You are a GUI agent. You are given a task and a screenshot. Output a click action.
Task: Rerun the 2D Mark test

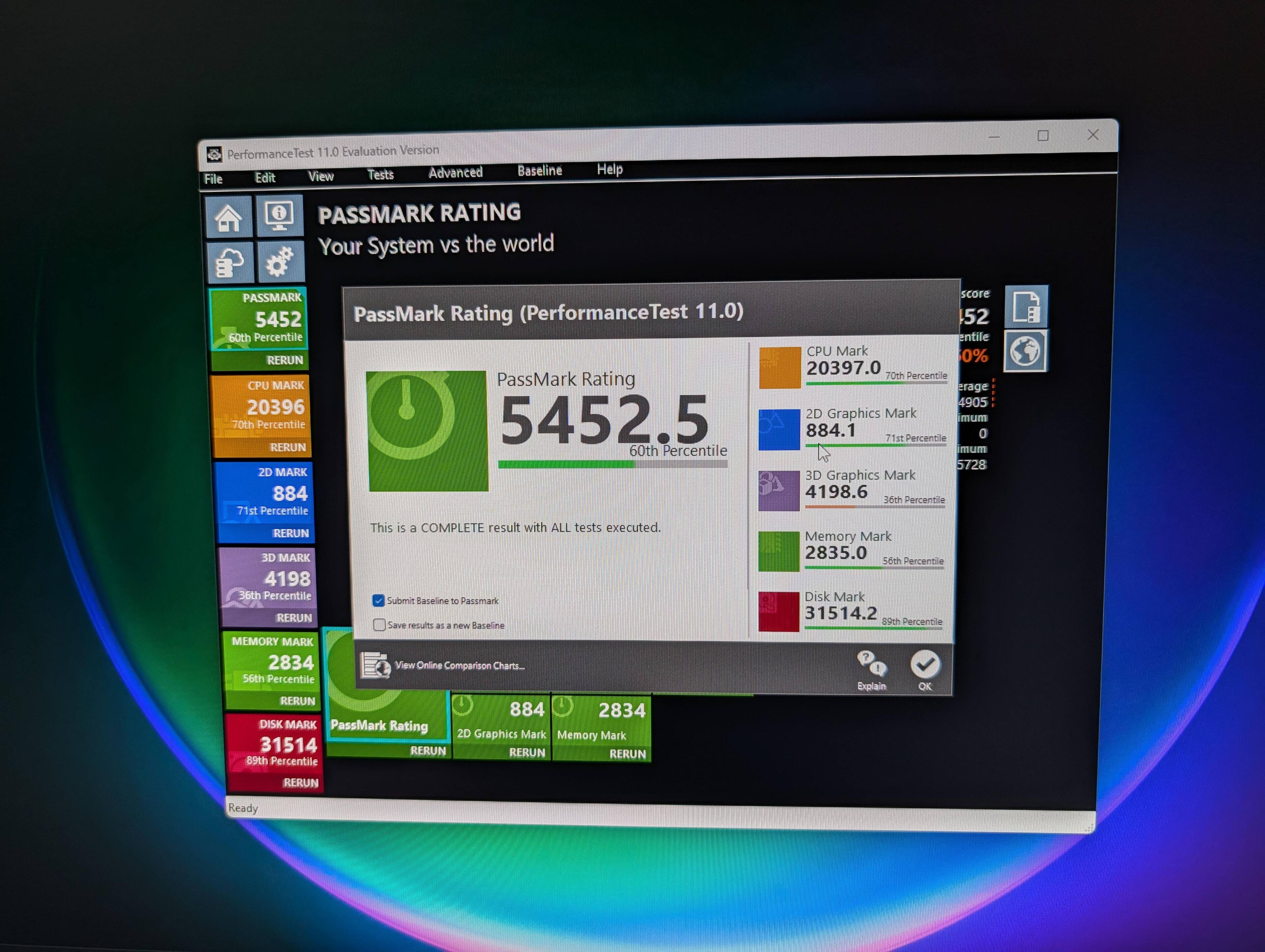(x=291, y=533)
